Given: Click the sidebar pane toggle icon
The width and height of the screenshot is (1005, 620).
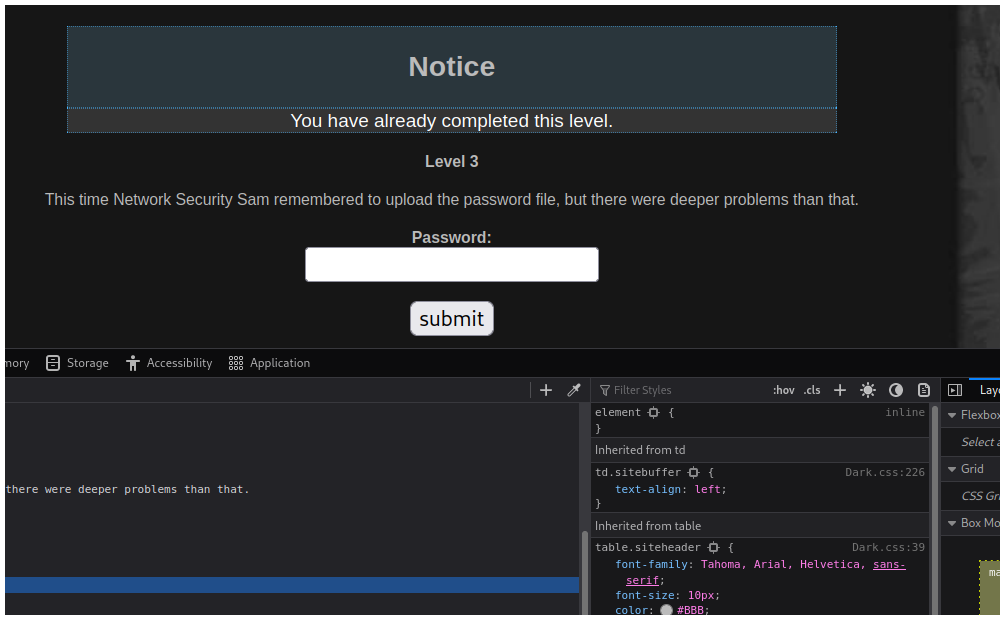Looking at the screenshot, I should 955,390.
